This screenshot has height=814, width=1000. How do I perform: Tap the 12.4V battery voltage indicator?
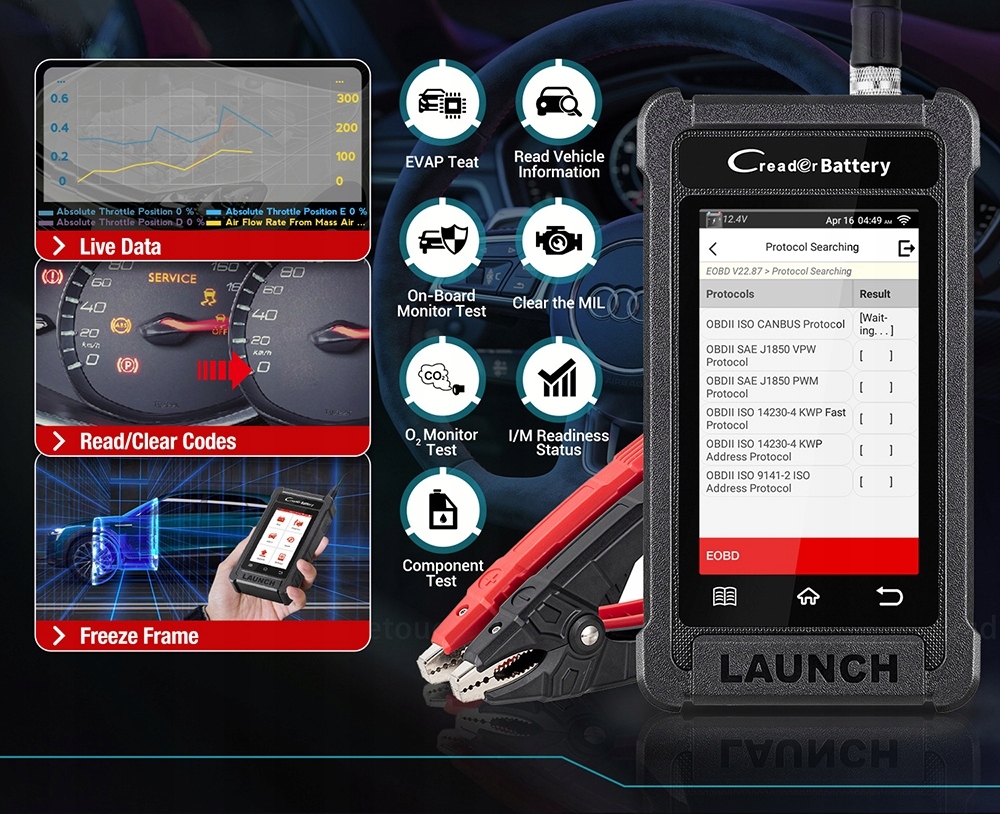click(726, 219)
